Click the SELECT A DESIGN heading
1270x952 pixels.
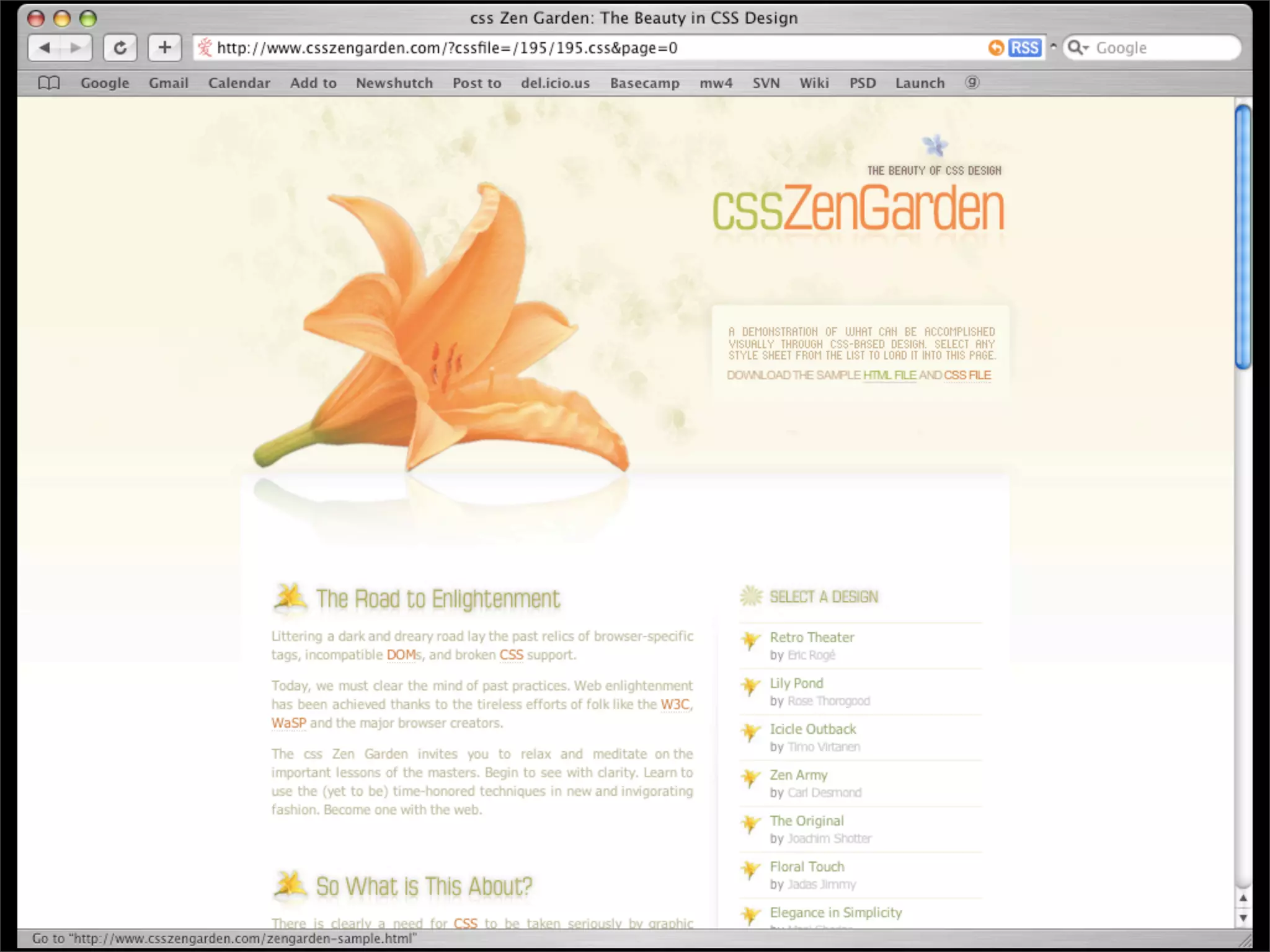coord(824,597)
